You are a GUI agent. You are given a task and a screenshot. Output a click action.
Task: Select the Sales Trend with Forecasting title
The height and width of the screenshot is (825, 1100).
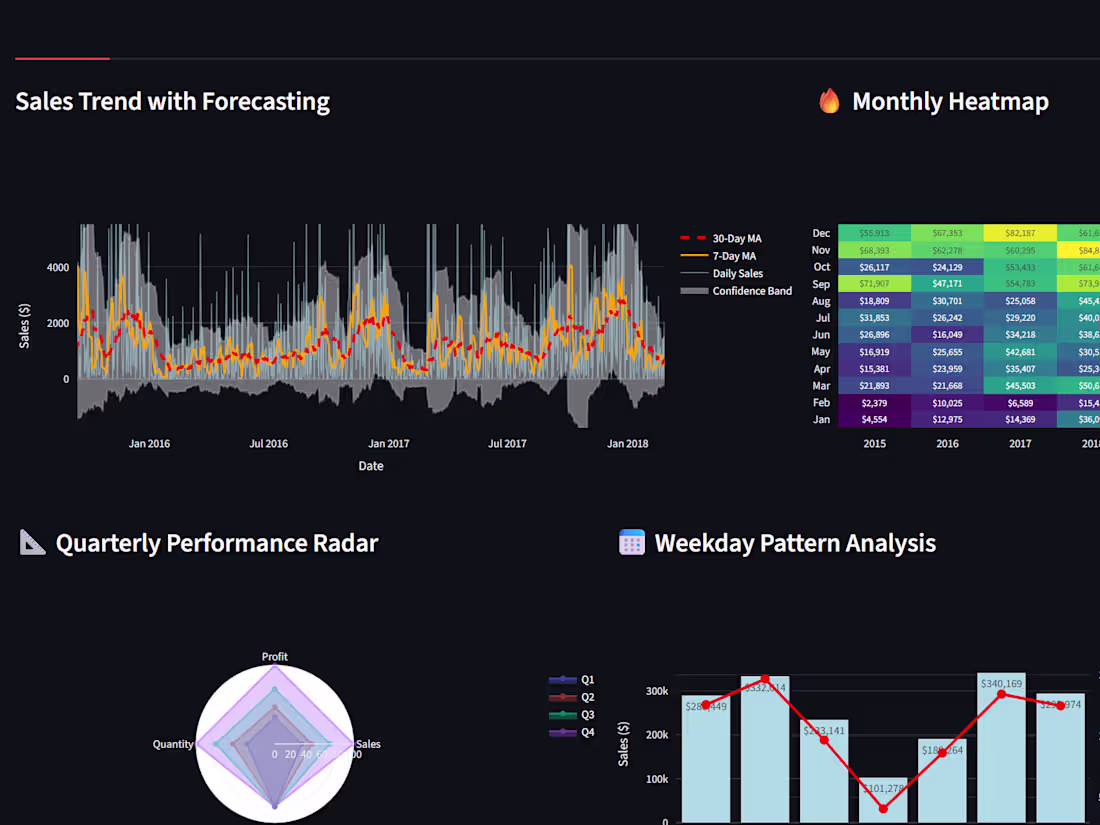click(x=172, y=101)
